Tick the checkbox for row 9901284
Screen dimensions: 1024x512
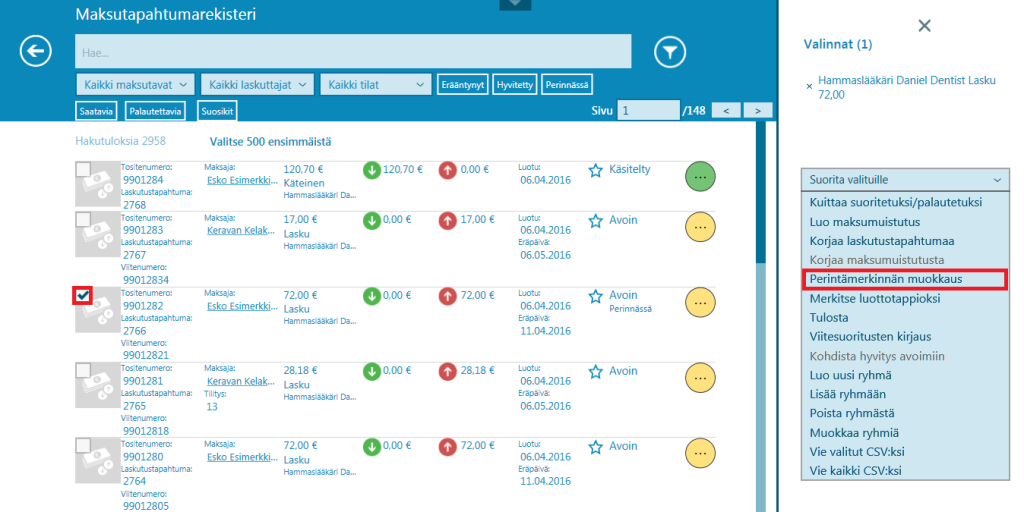(x=83, y=169)
